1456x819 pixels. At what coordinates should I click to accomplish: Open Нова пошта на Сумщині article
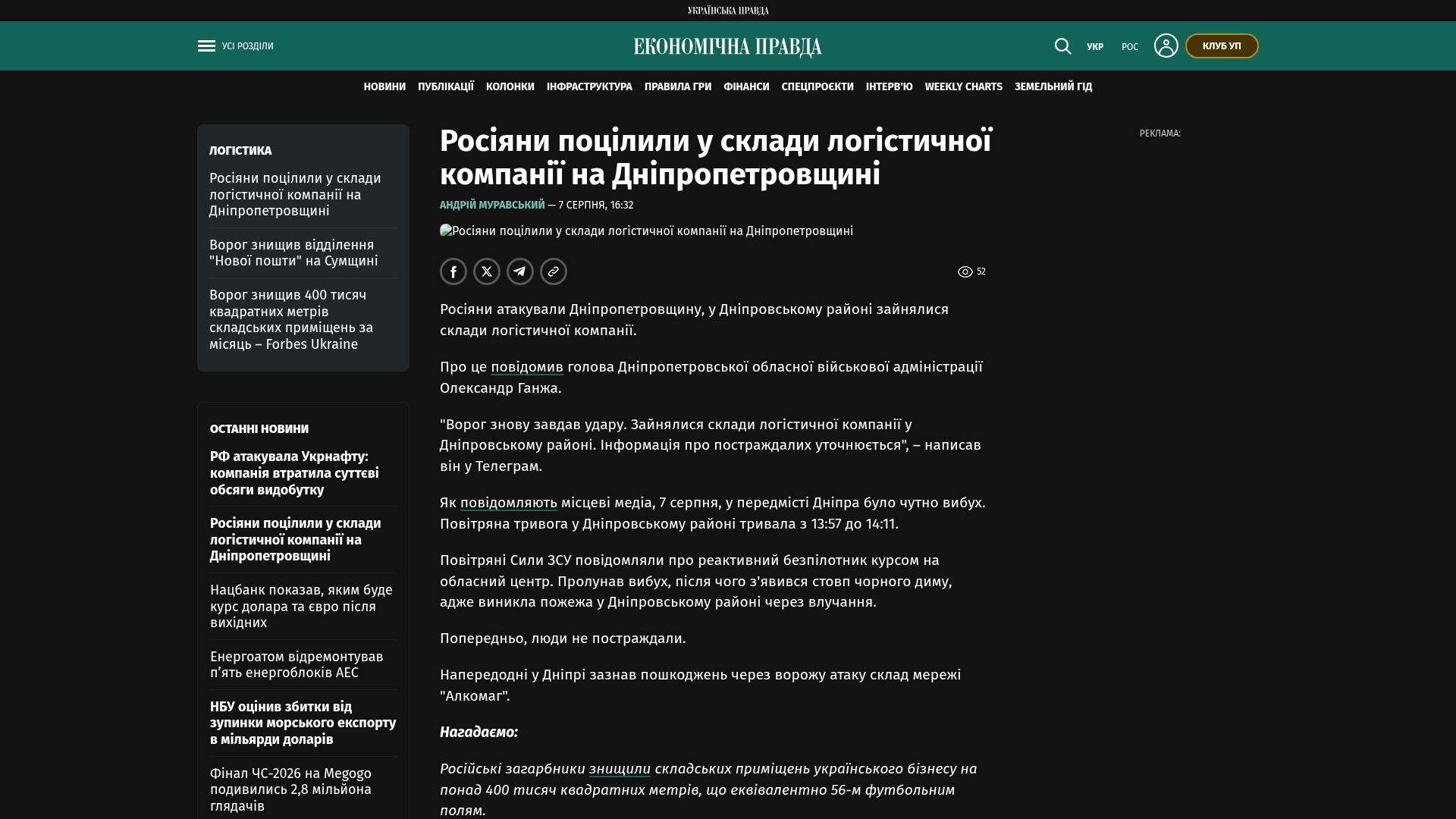(x=293, y=253)
